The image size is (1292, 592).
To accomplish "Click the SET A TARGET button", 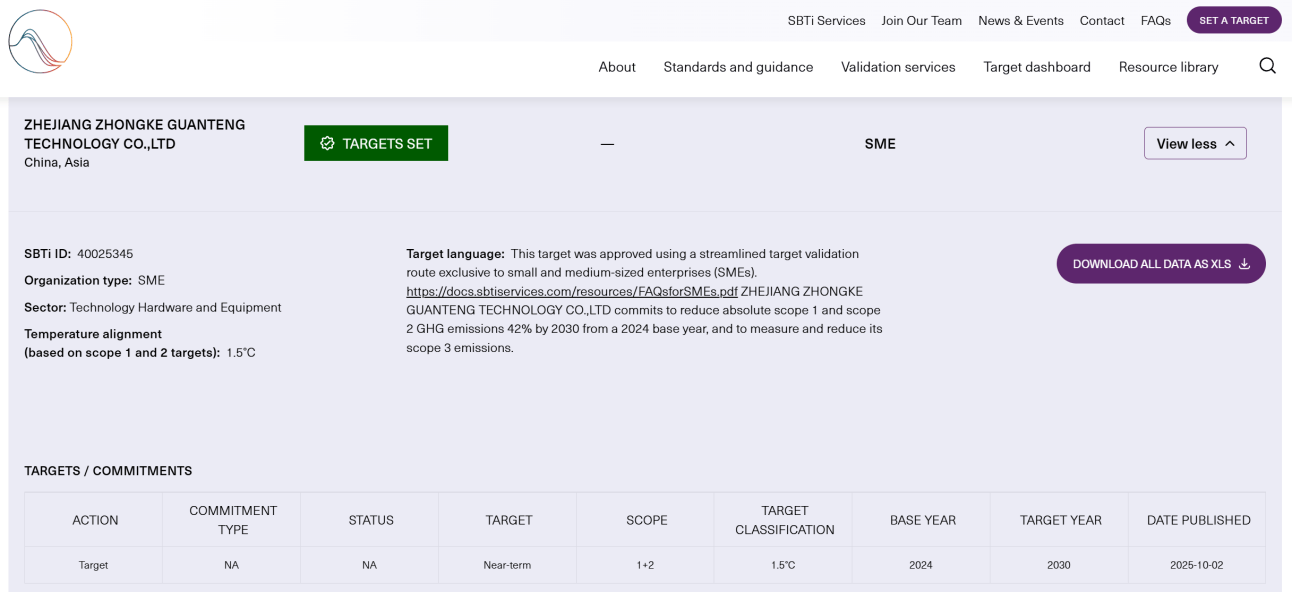I will [x=1233, y=20].
